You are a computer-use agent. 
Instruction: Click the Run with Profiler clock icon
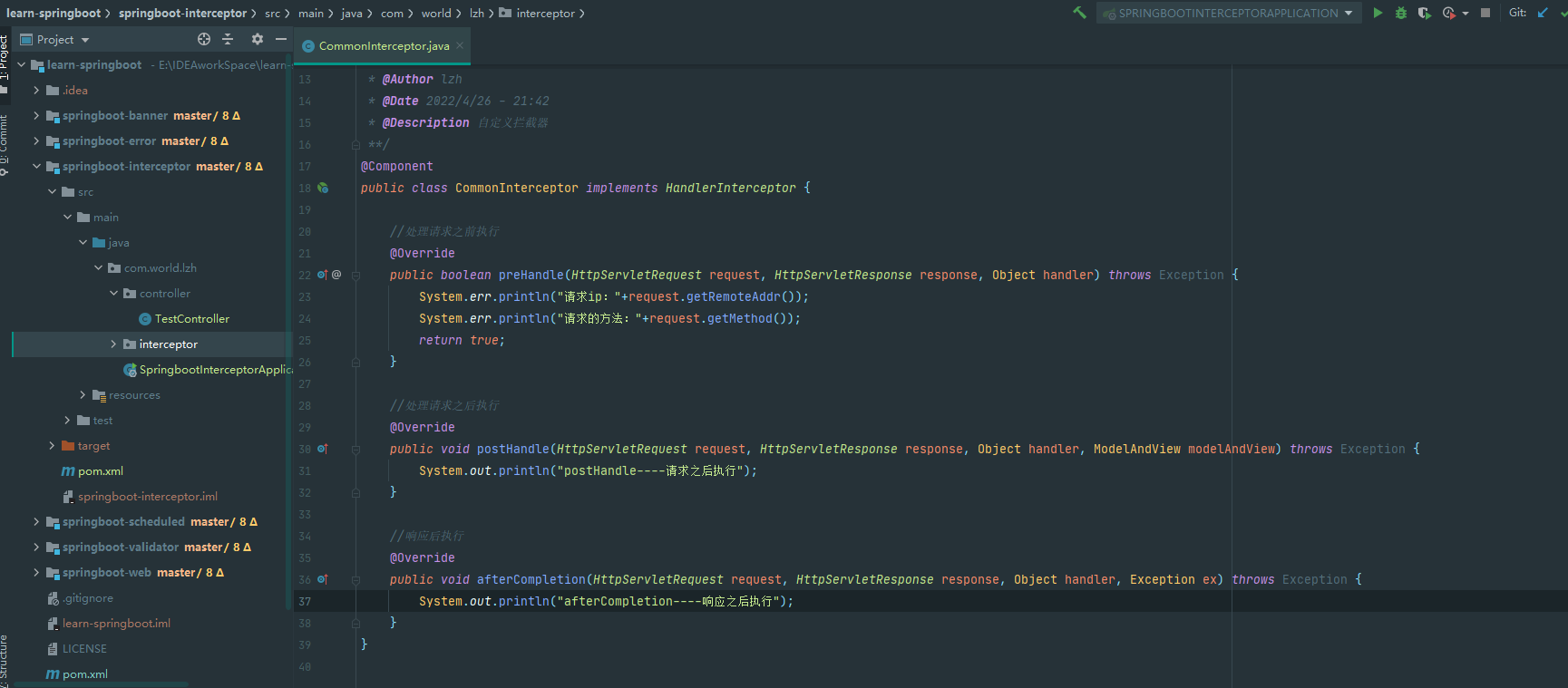coord(1448,13)
